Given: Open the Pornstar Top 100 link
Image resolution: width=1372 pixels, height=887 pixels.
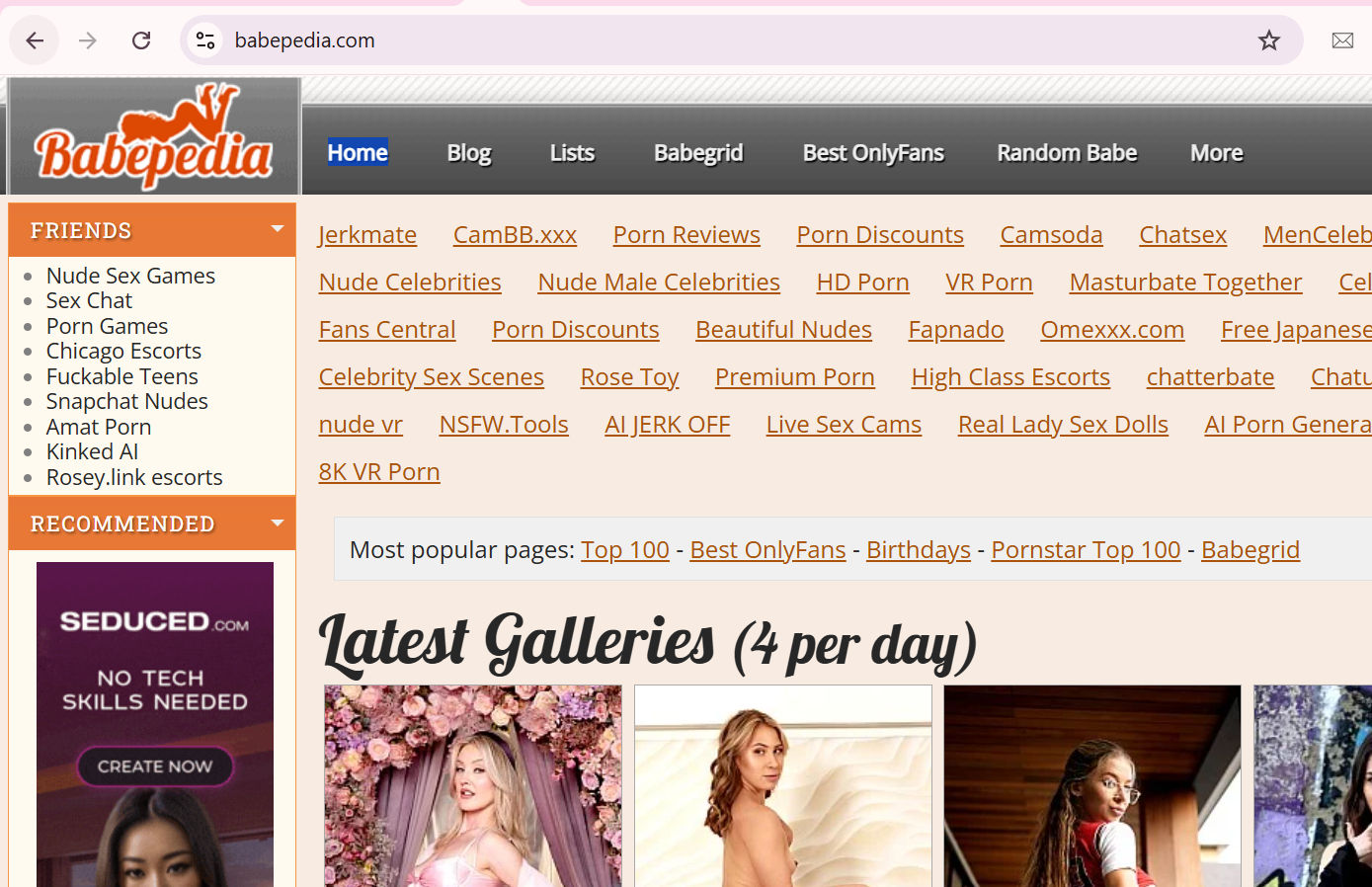Looking at the screenshot, I should [1086, 549].
